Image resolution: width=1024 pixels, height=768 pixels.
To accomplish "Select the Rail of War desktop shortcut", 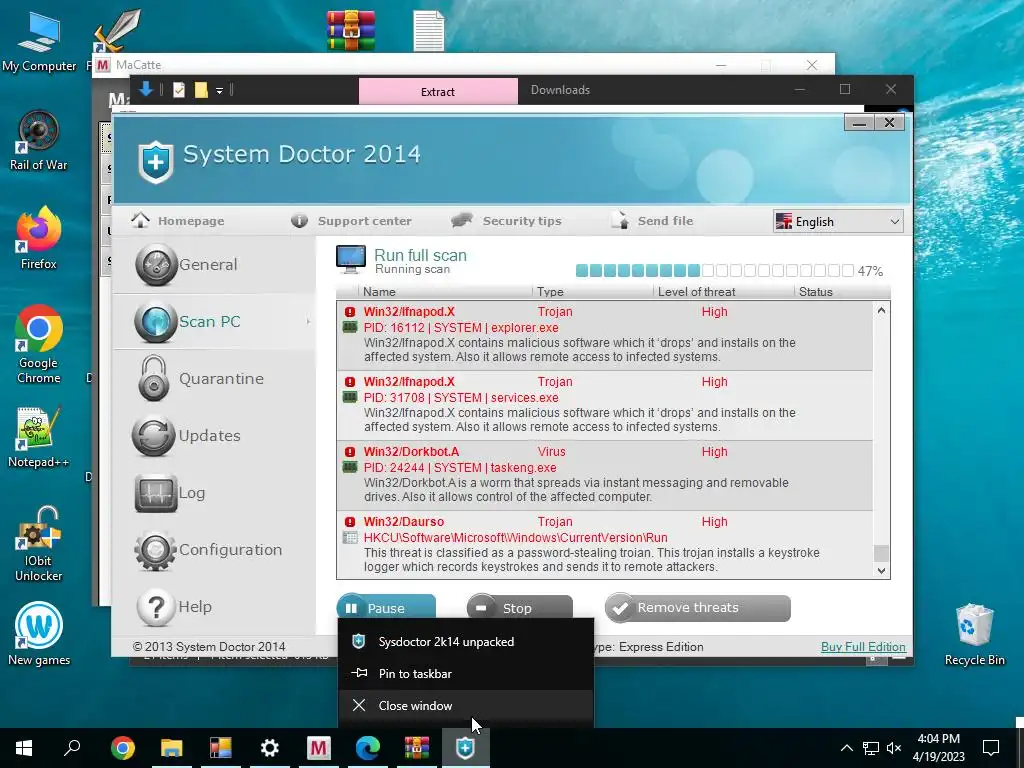I will click(x=39, y=140).
